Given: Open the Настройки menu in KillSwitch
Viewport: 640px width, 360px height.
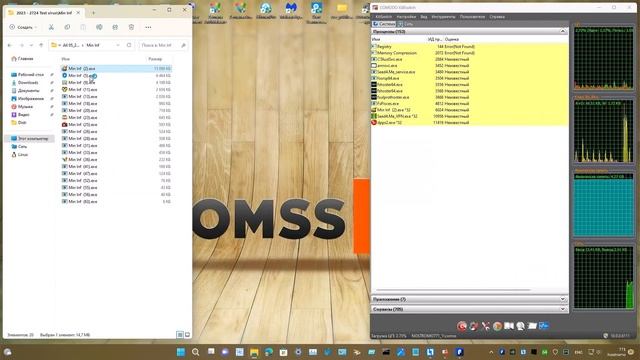Looking at the screenshot, I should (x=406, y=17).
